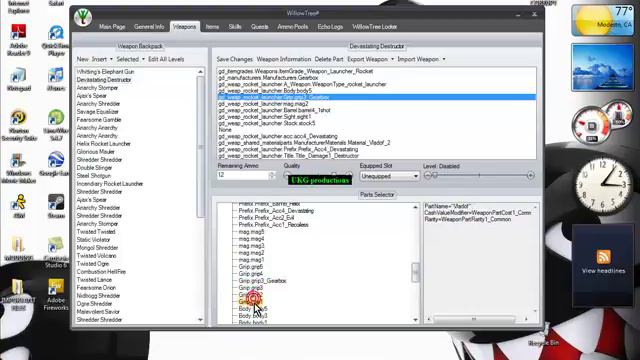Click the Remaining Ammo input field

243,175
